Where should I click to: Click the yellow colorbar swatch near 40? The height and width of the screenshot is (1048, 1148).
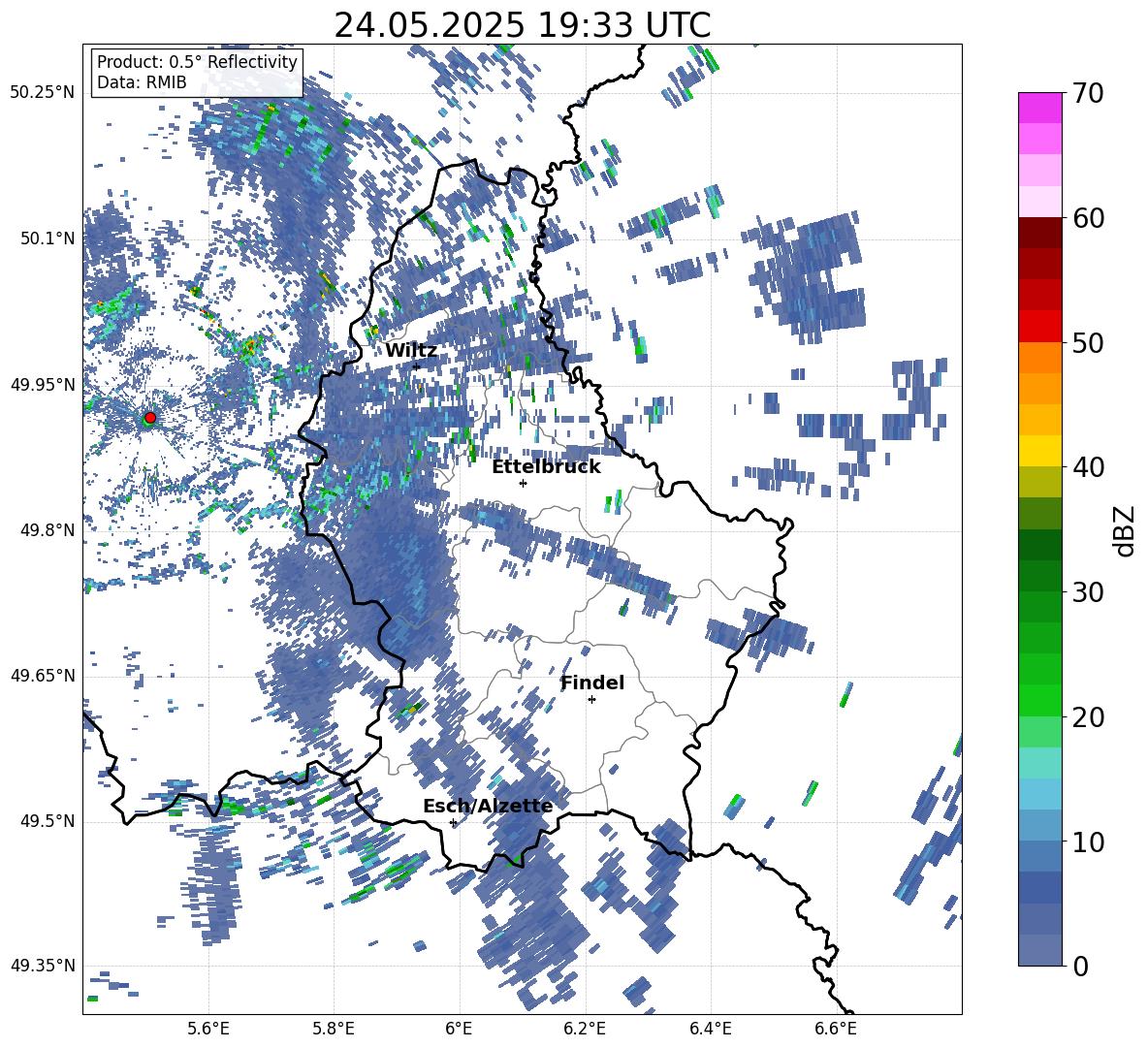pyautogui.click(x=1039, y=451)
